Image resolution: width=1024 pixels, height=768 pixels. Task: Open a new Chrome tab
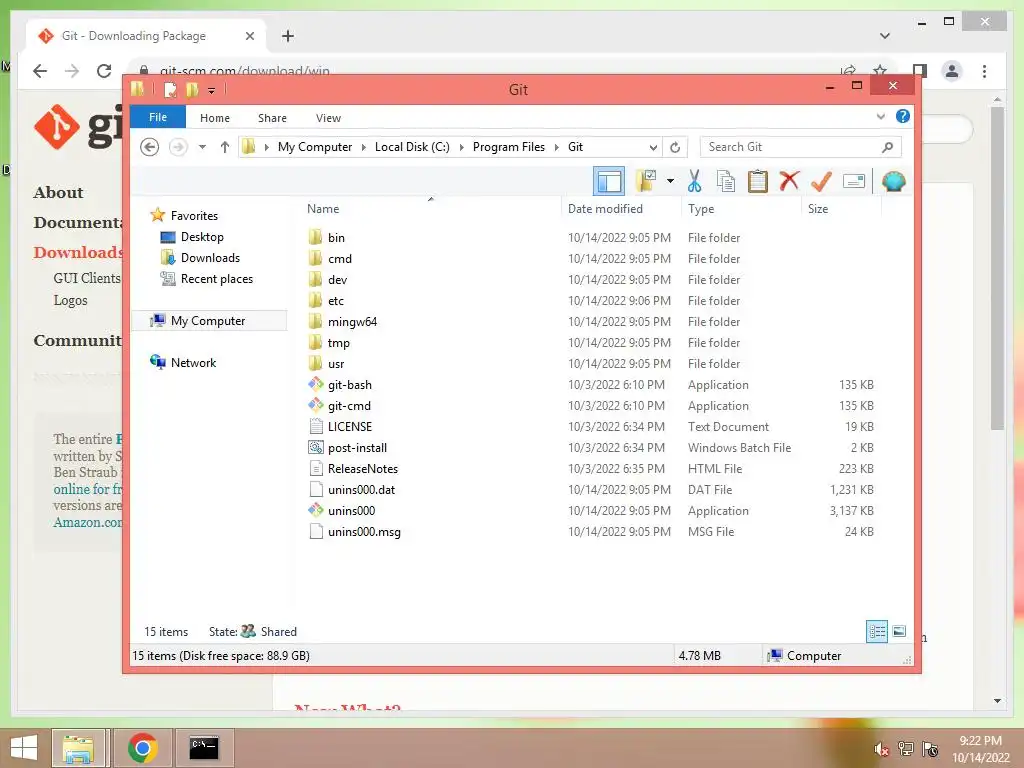point(287,36)
